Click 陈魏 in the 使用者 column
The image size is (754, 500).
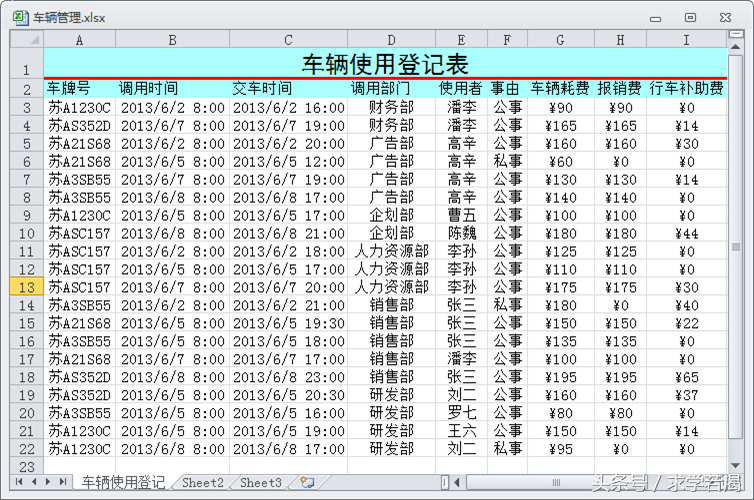(461, 233)
